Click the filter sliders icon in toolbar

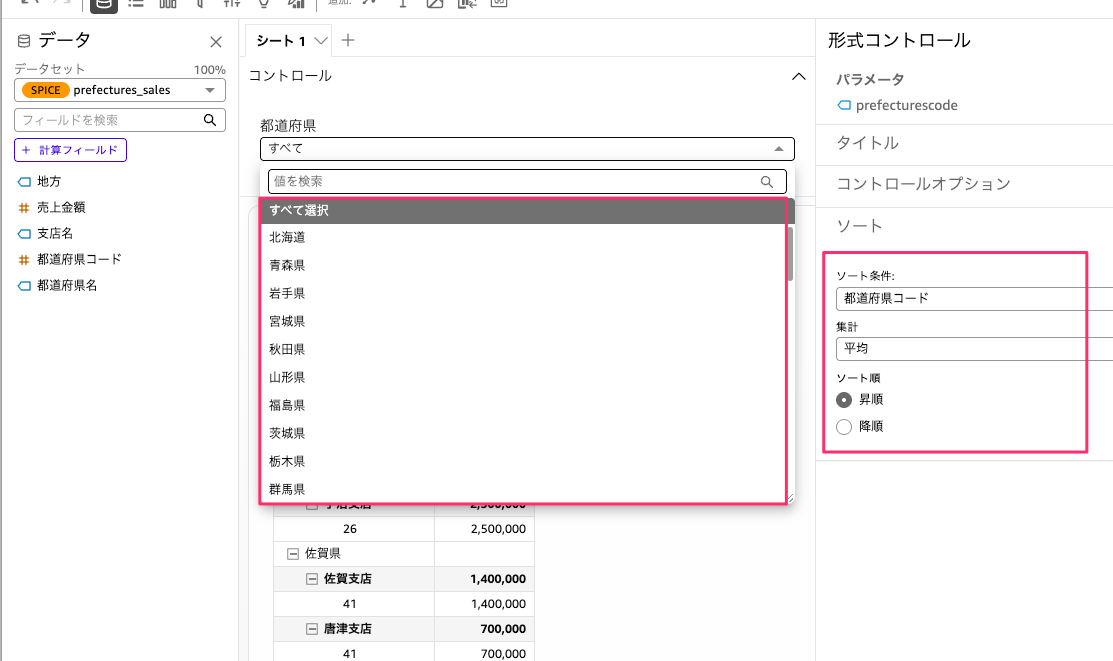(x=231, y=4)
